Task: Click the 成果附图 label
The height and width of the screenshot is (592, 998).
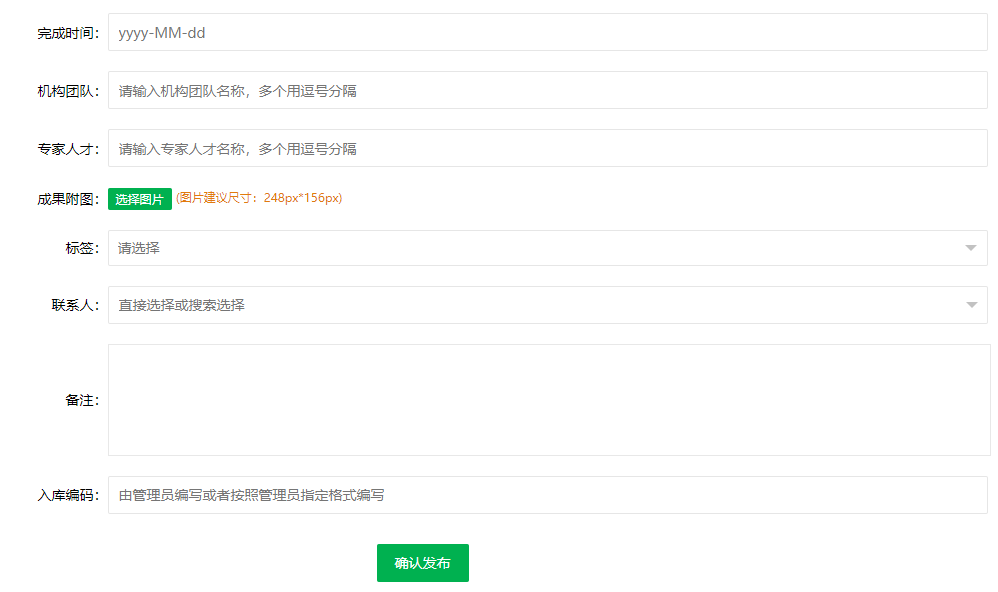Action: 68,199
